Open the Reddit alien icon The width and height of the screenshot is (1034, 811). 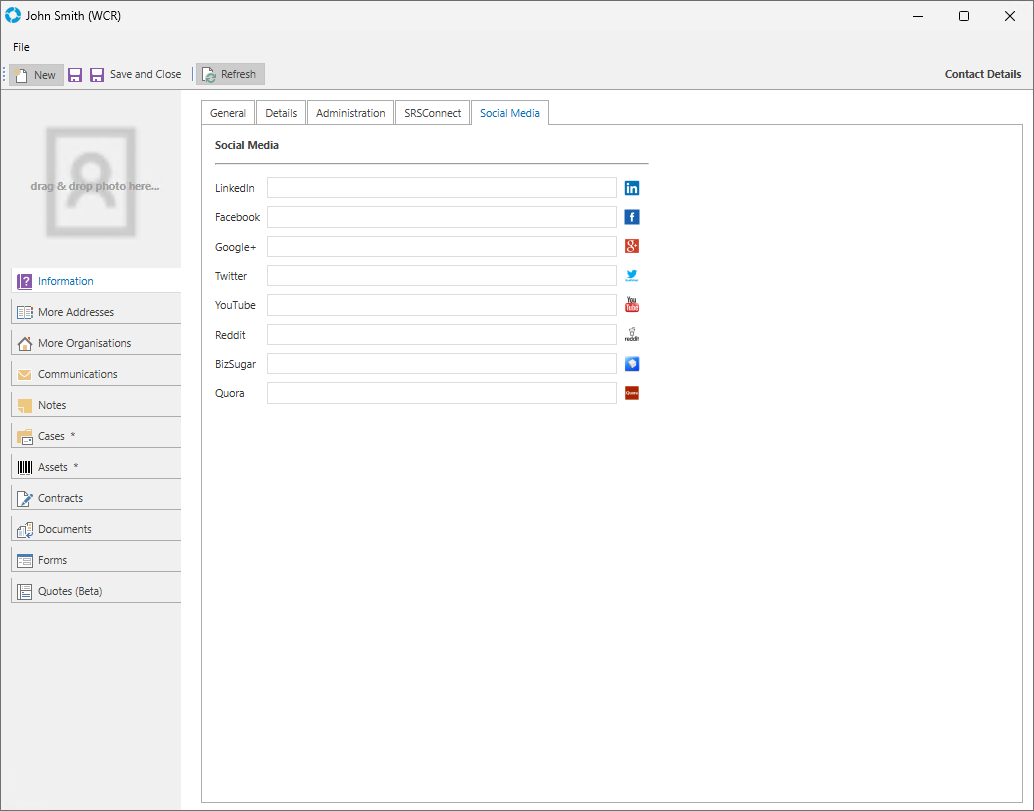coord(631,335)
